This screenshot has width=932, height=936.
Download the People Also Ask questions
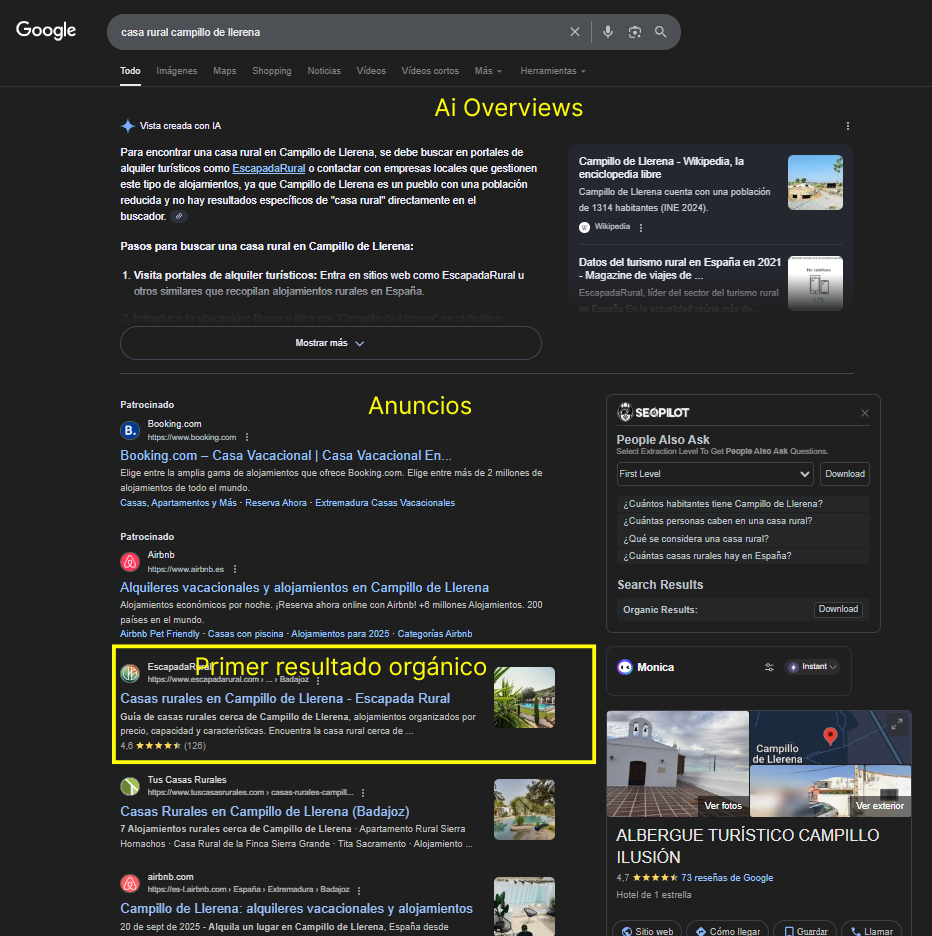(844, 474)
